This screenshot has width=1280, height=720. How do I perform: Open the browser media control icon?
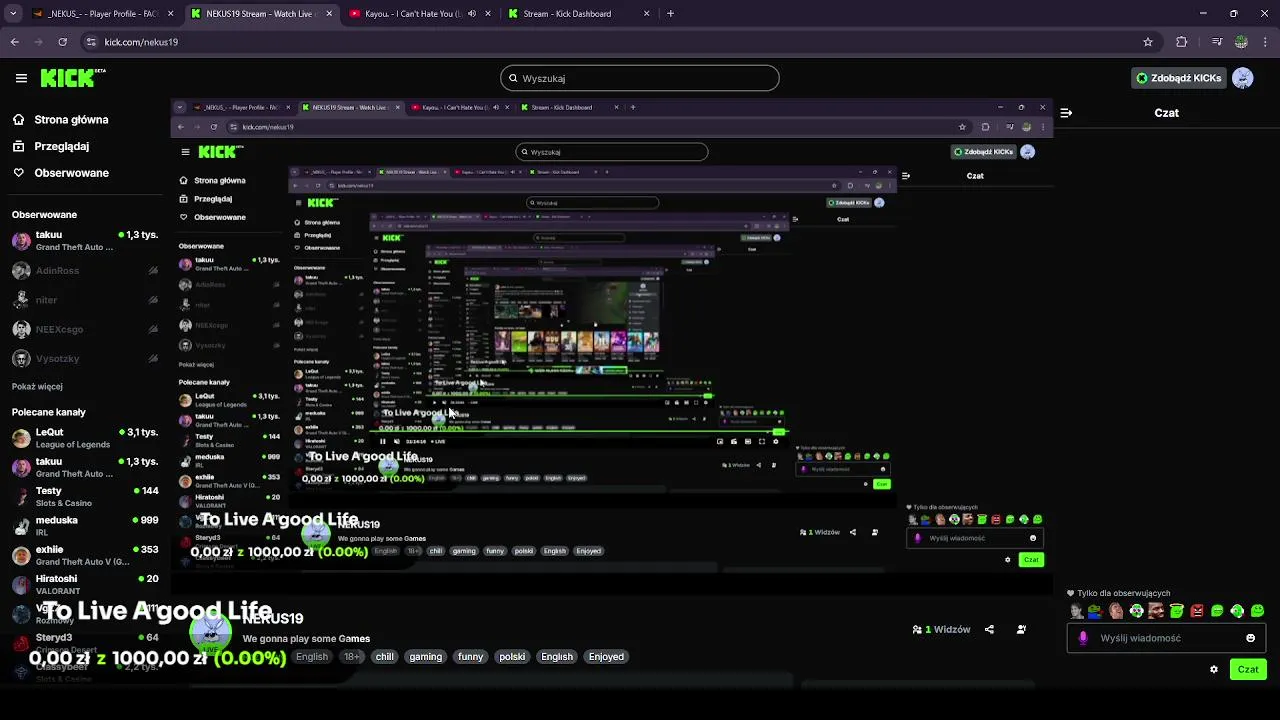click(x=1217, y=42)
